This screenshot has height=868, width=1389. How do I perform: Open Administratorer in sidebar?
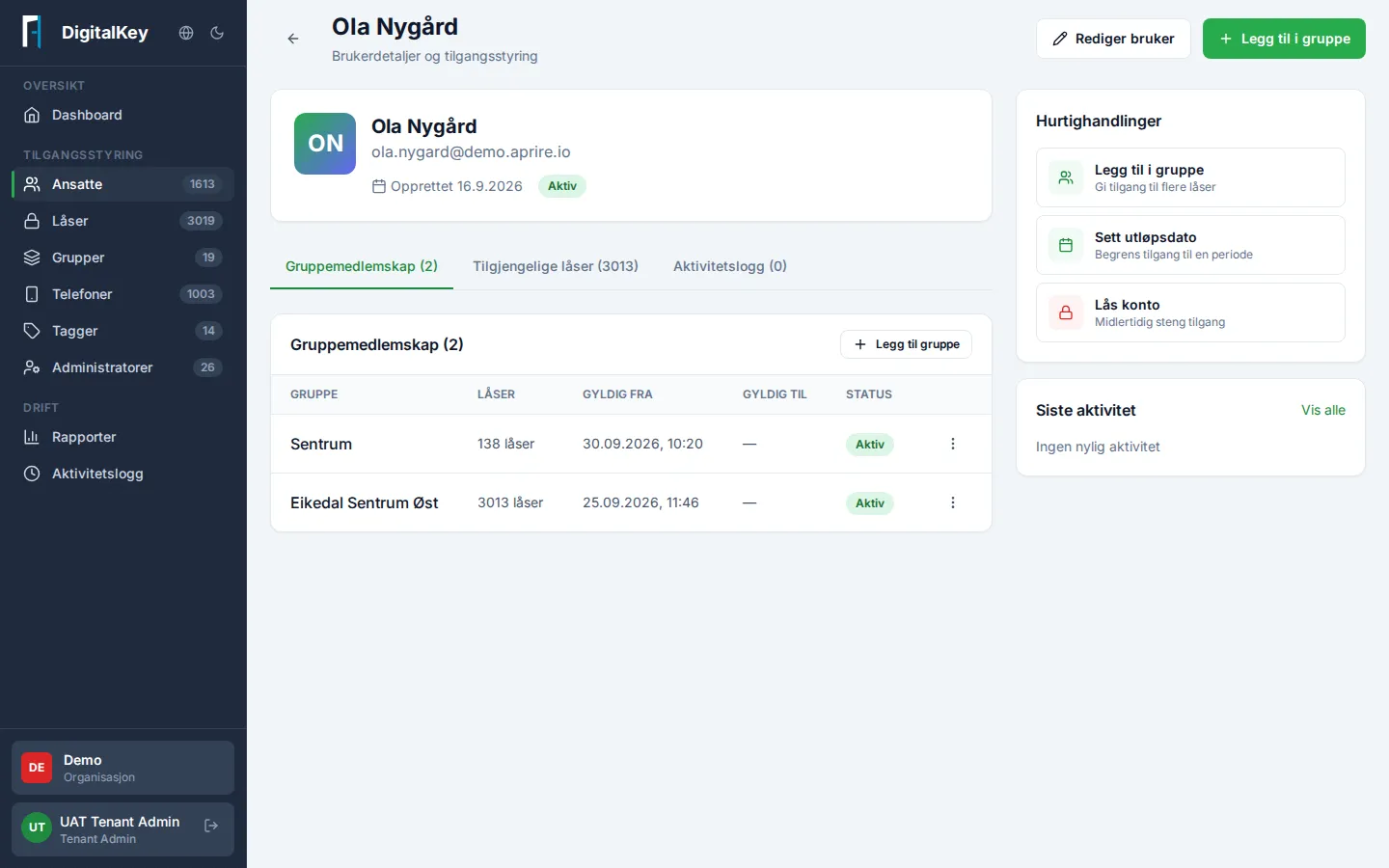[123, 367]
